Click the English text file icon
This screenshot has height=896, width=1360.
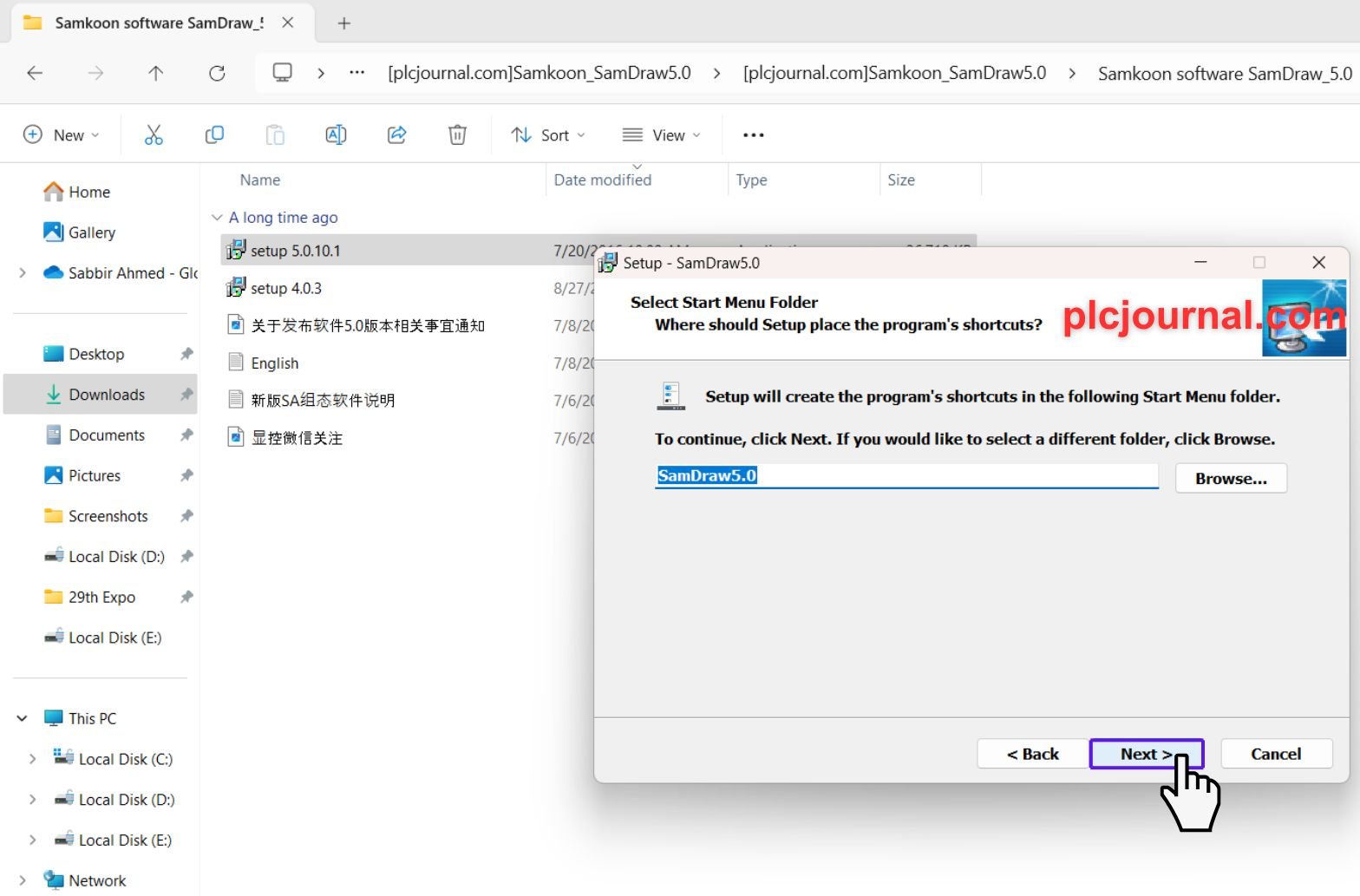(235, 362)
